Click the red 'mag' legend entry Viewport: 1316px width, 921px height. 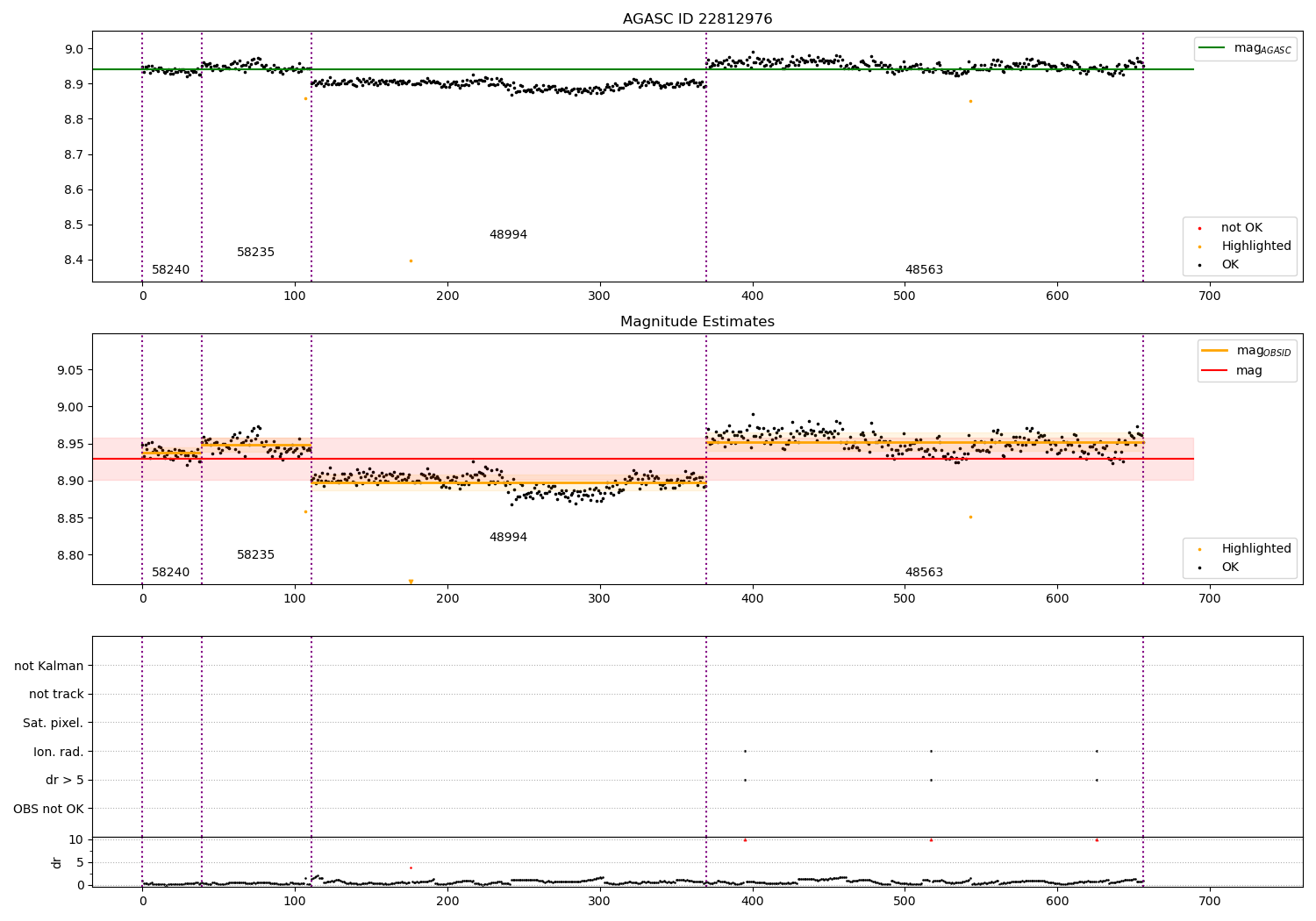point(1233,371)
